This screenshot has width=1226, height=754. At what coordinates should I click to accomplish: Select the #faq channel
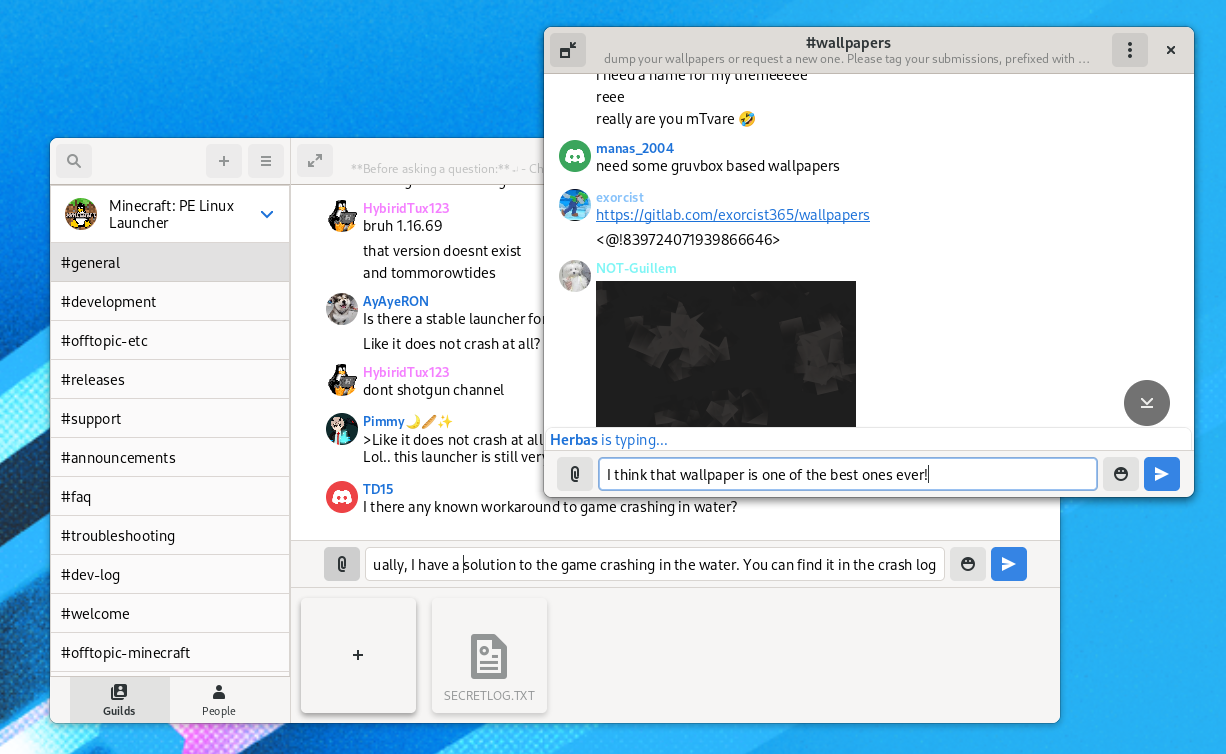click(x=170, y=497)
